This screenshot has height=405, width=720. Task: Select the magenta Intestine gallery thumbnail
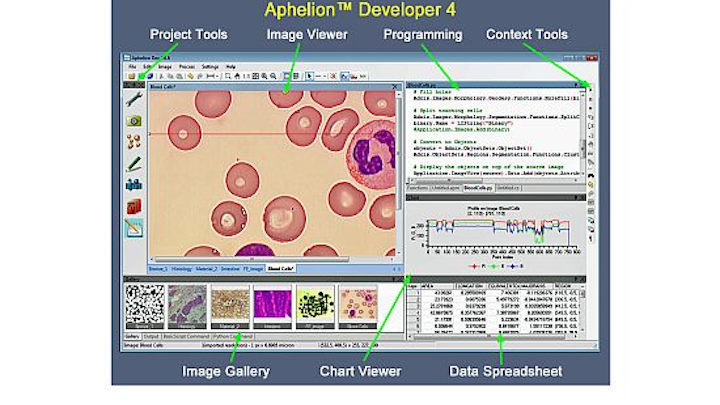point(272,306)
